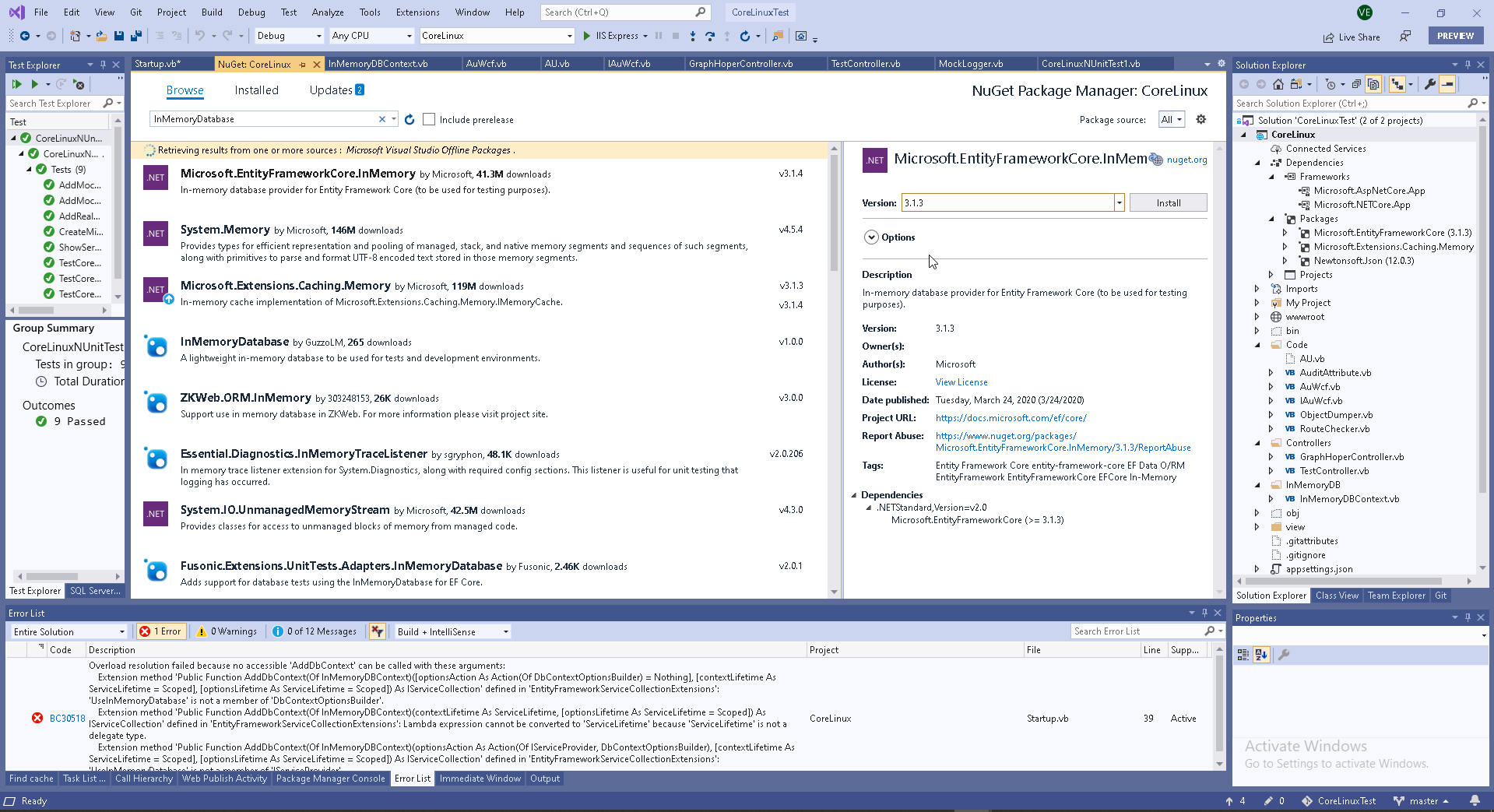Cancel test run in Test Explorer
The width and height of the screenshot is (1494, 812).
(x=79, y=84)
